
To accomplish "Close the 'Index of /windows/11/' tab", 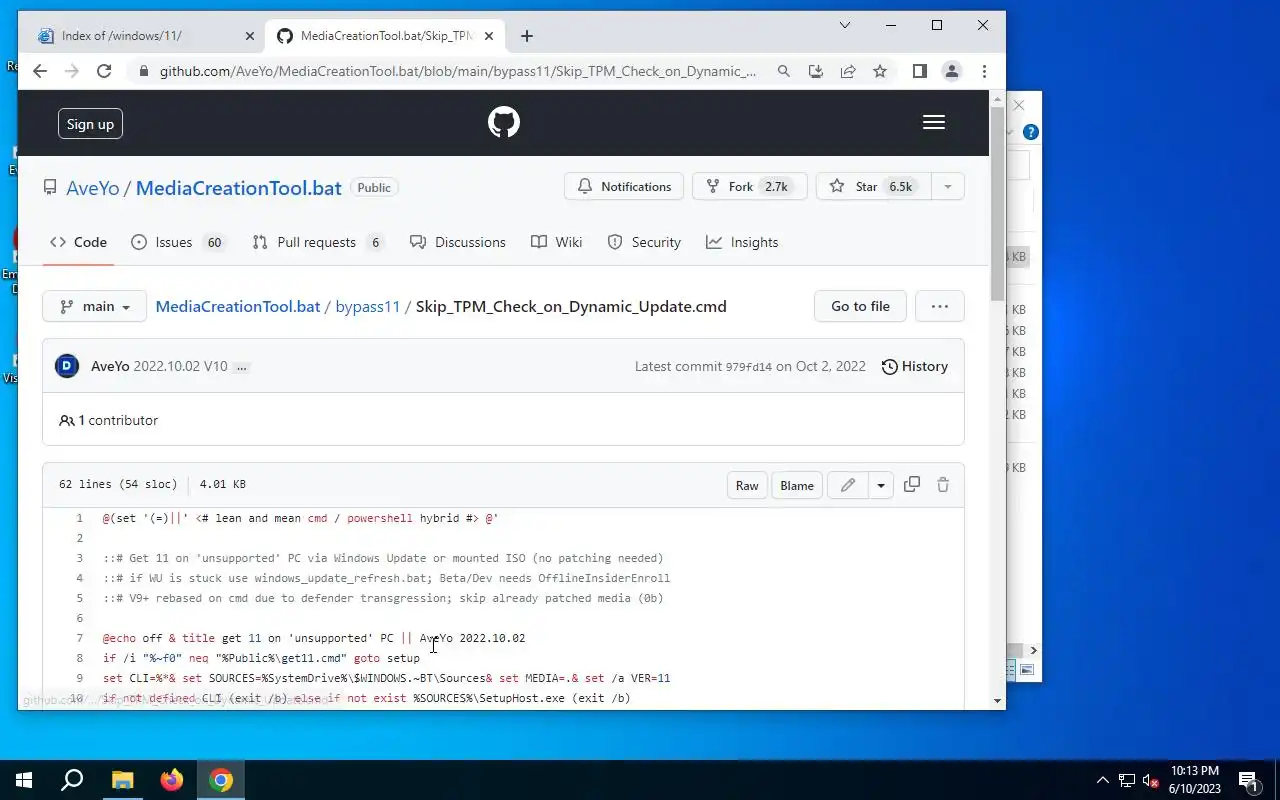I will [250, 36].
